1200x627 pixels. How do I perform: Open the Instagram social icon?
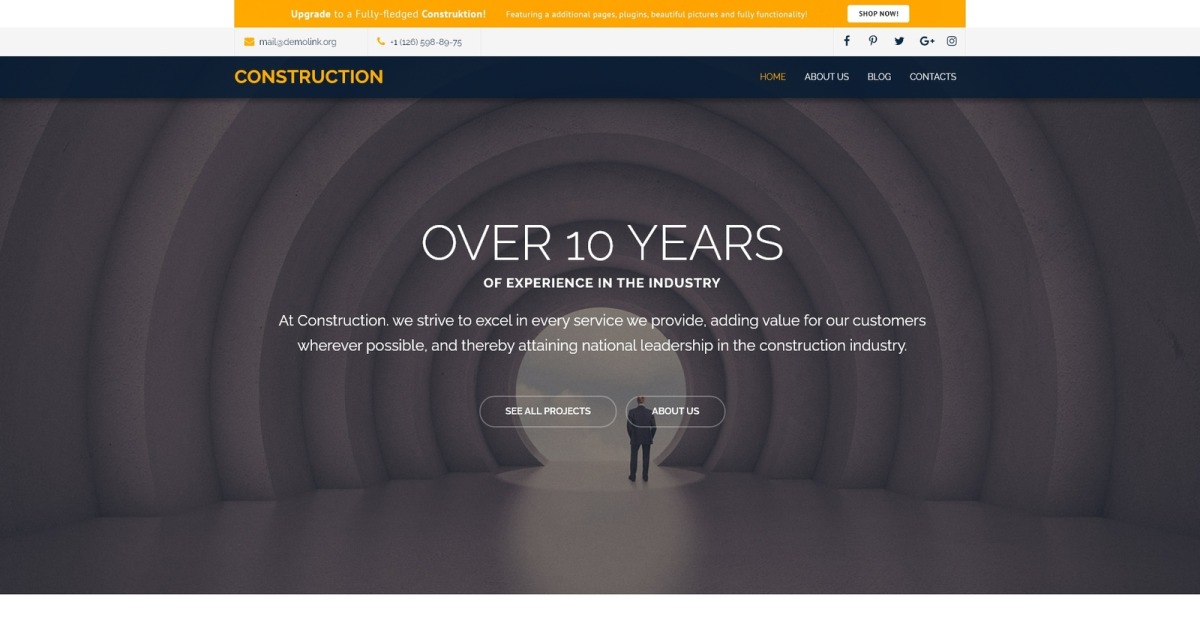(x=952, y=41)
